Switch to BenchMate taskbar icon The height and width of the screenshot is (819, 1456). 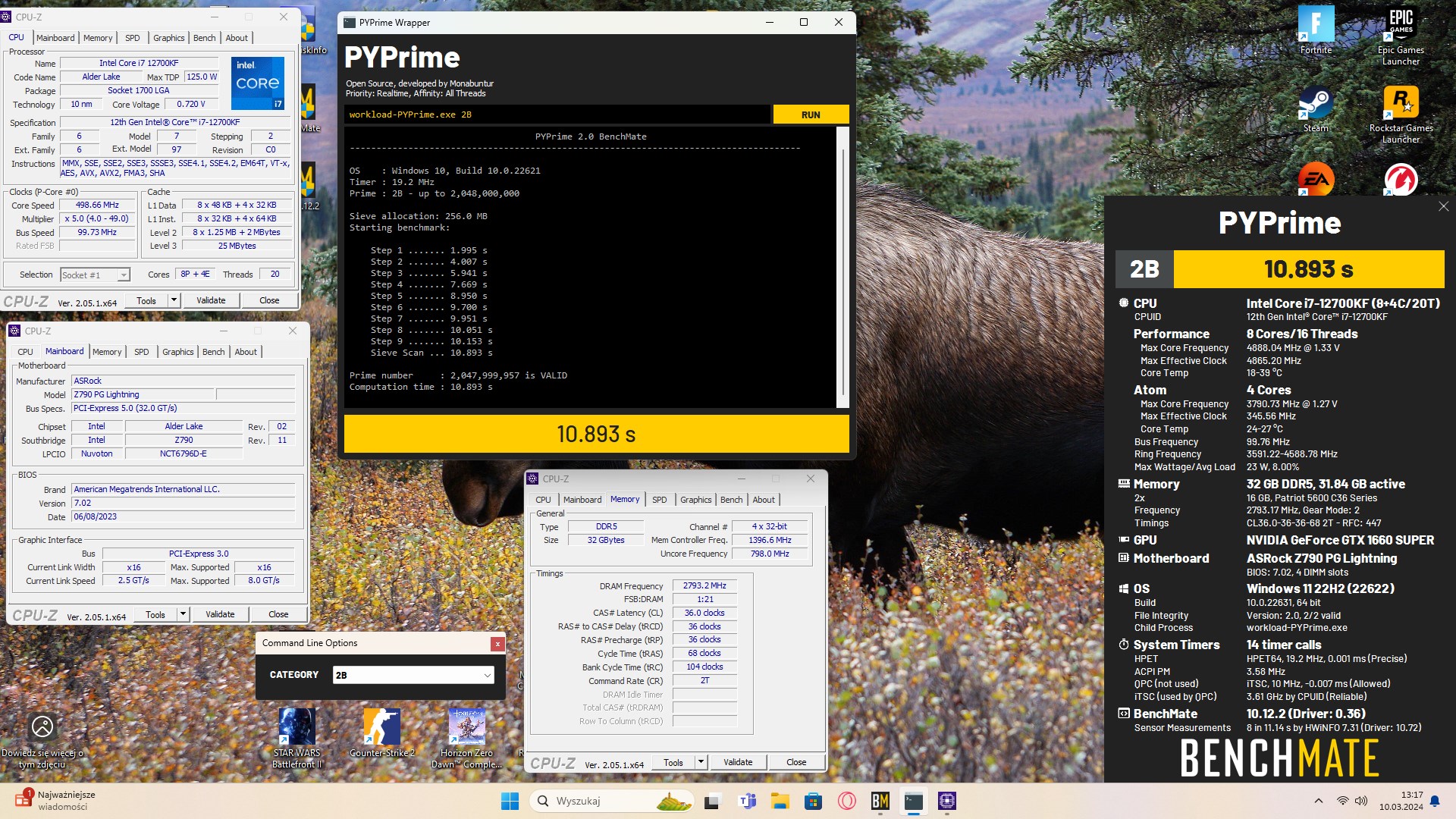click(880, 801)
